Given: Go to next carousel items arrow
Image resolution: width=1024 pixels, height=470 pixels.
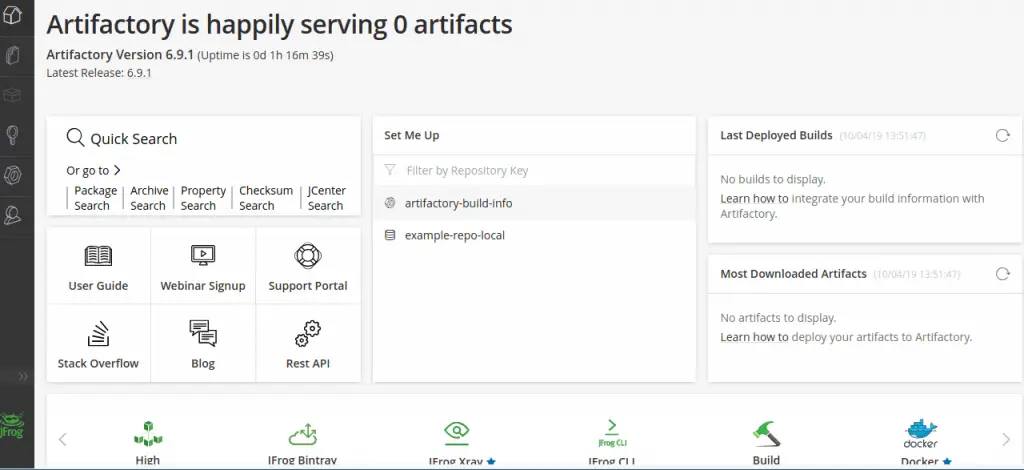Looking at the screenshot, I should [x=1006, y=439].
